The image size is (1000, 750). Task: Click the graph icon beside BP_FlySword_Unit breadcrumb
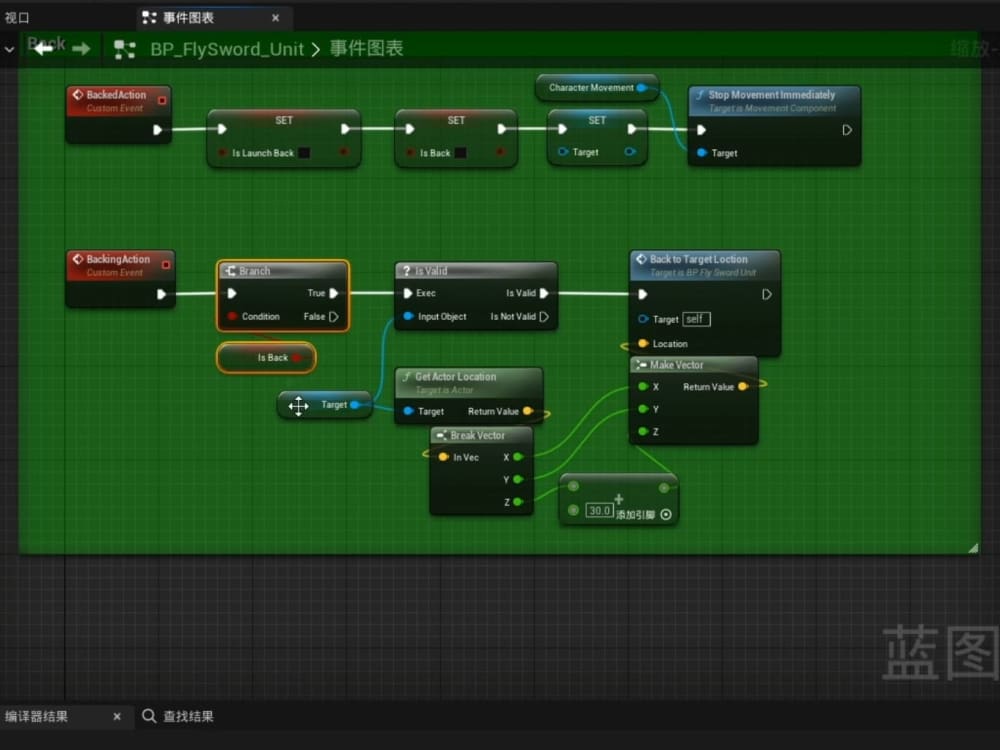[126, 47]
